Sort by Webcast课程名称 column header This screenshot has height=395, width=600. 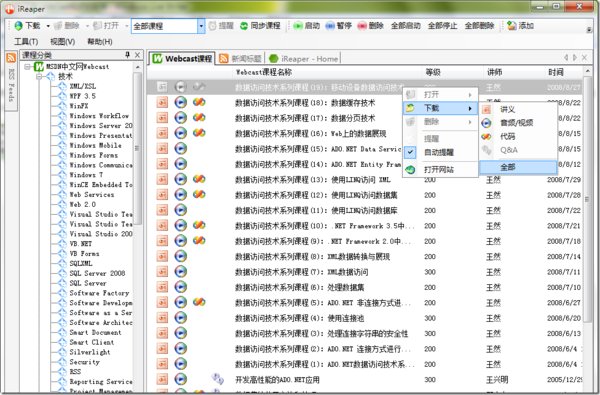(x=264, y=72)
